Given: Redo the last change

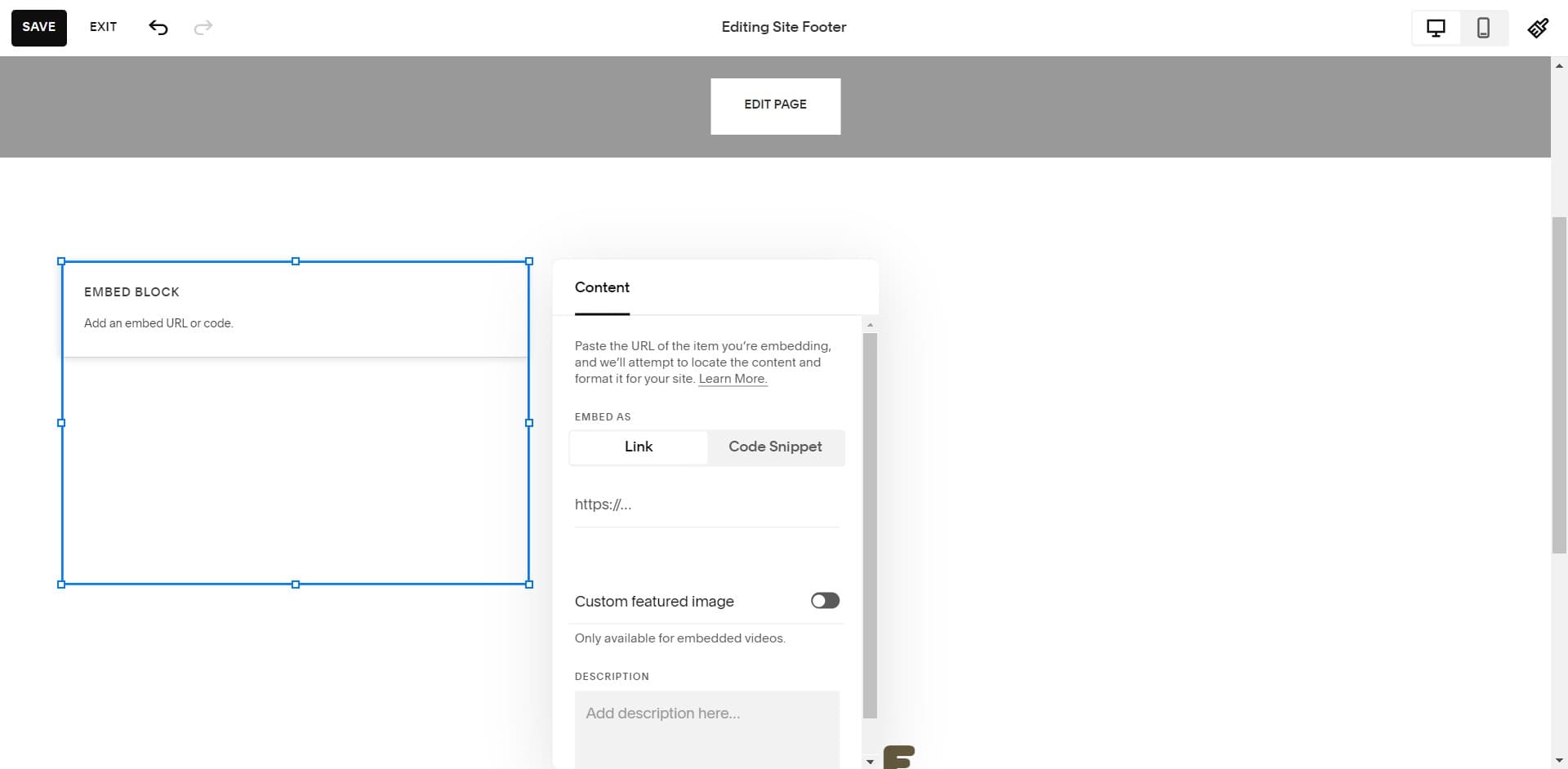Looking at the screenshot, I should pos(203,27).
